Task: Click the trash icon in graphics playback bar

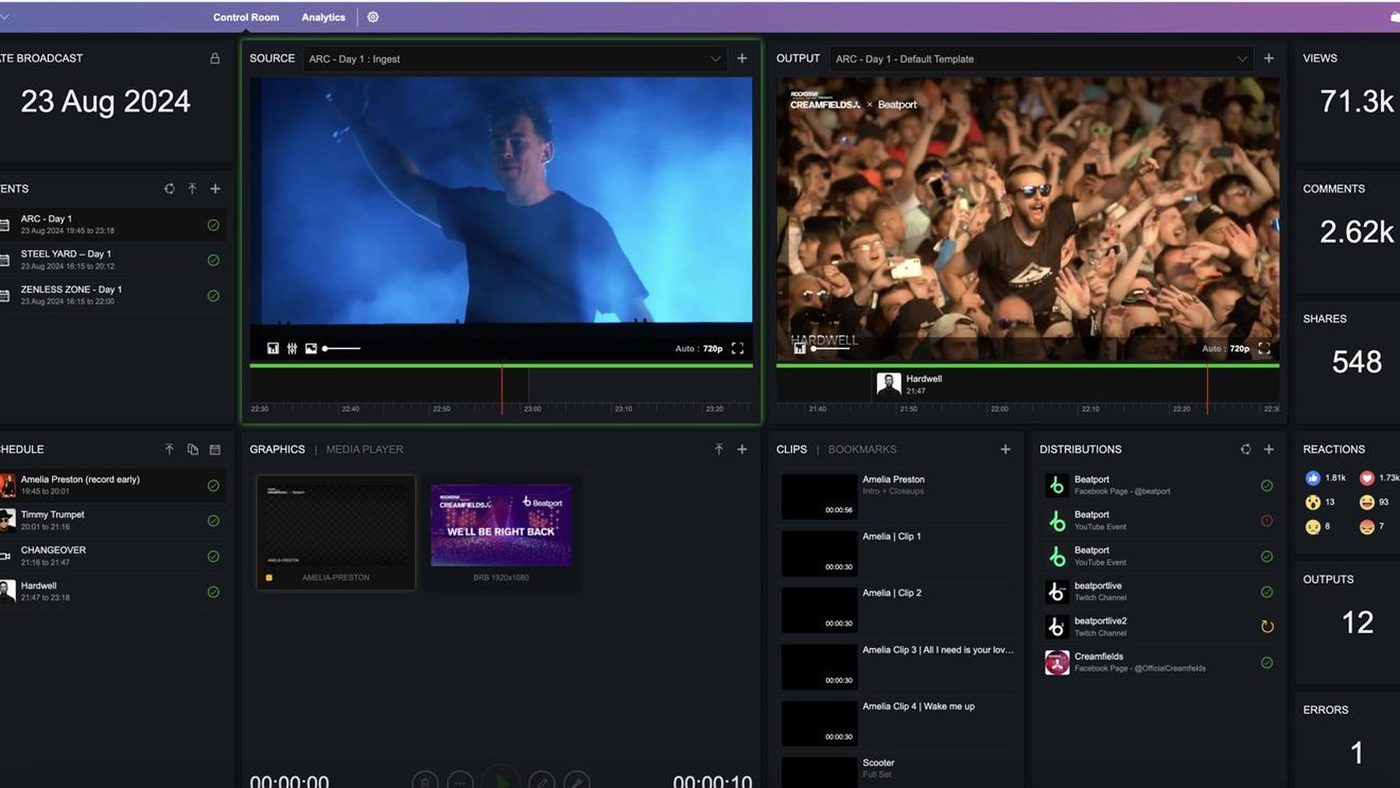Action: (425, 781)
